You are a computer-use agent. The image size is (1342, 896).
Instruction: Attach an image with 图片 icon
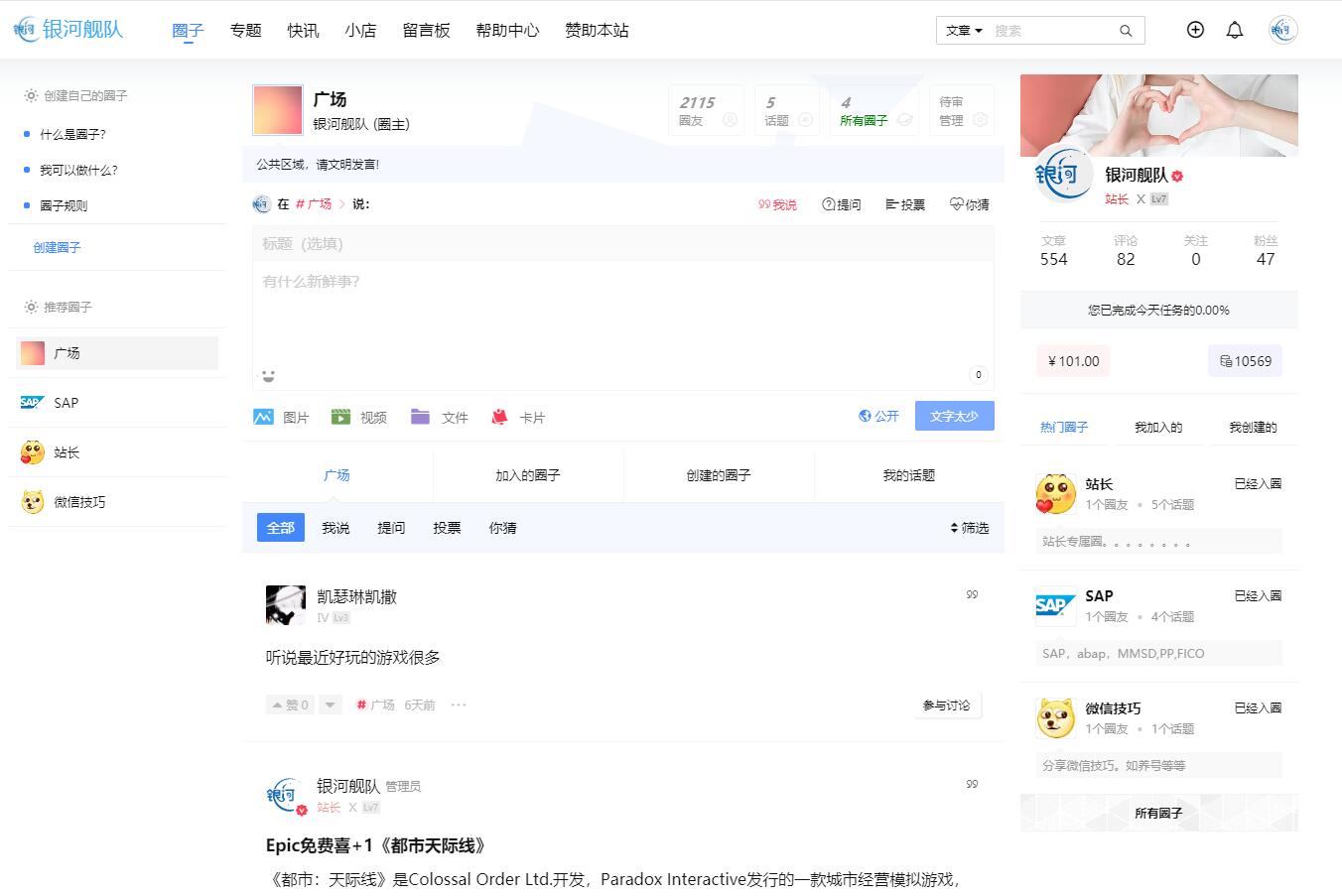click(x=281, y=418)
